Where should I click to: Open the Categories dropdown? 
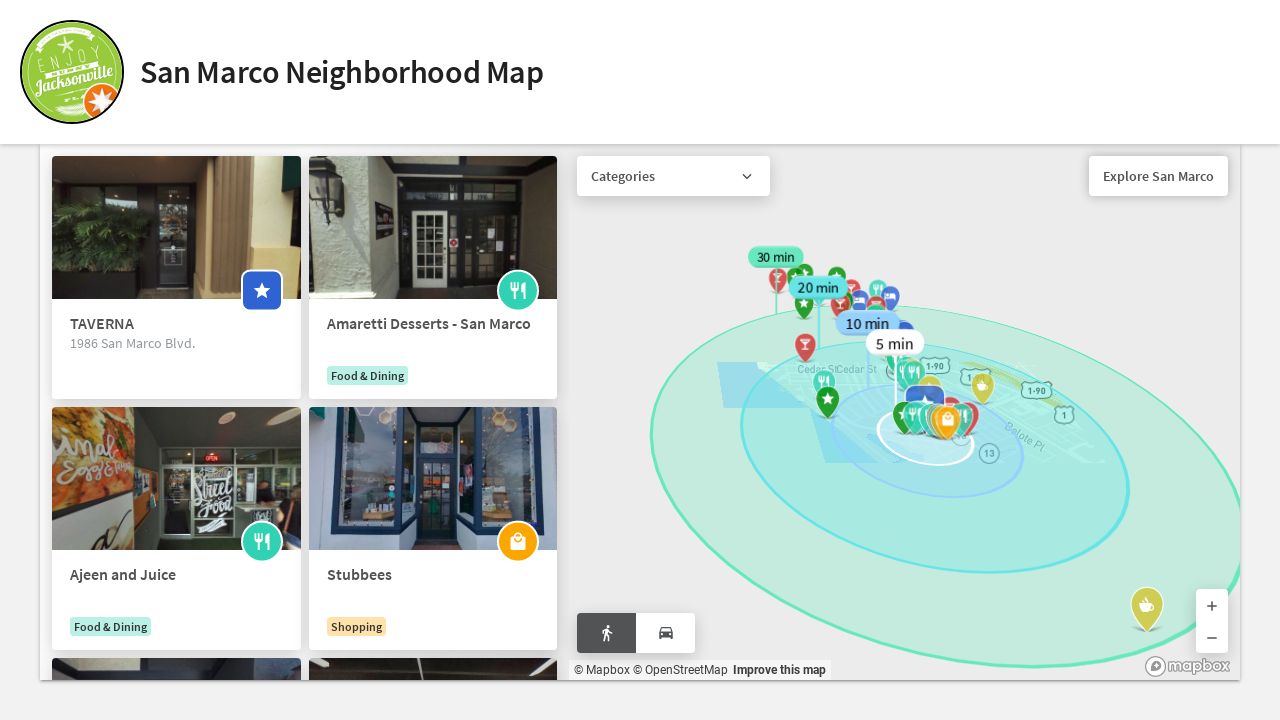click(673, 176)
